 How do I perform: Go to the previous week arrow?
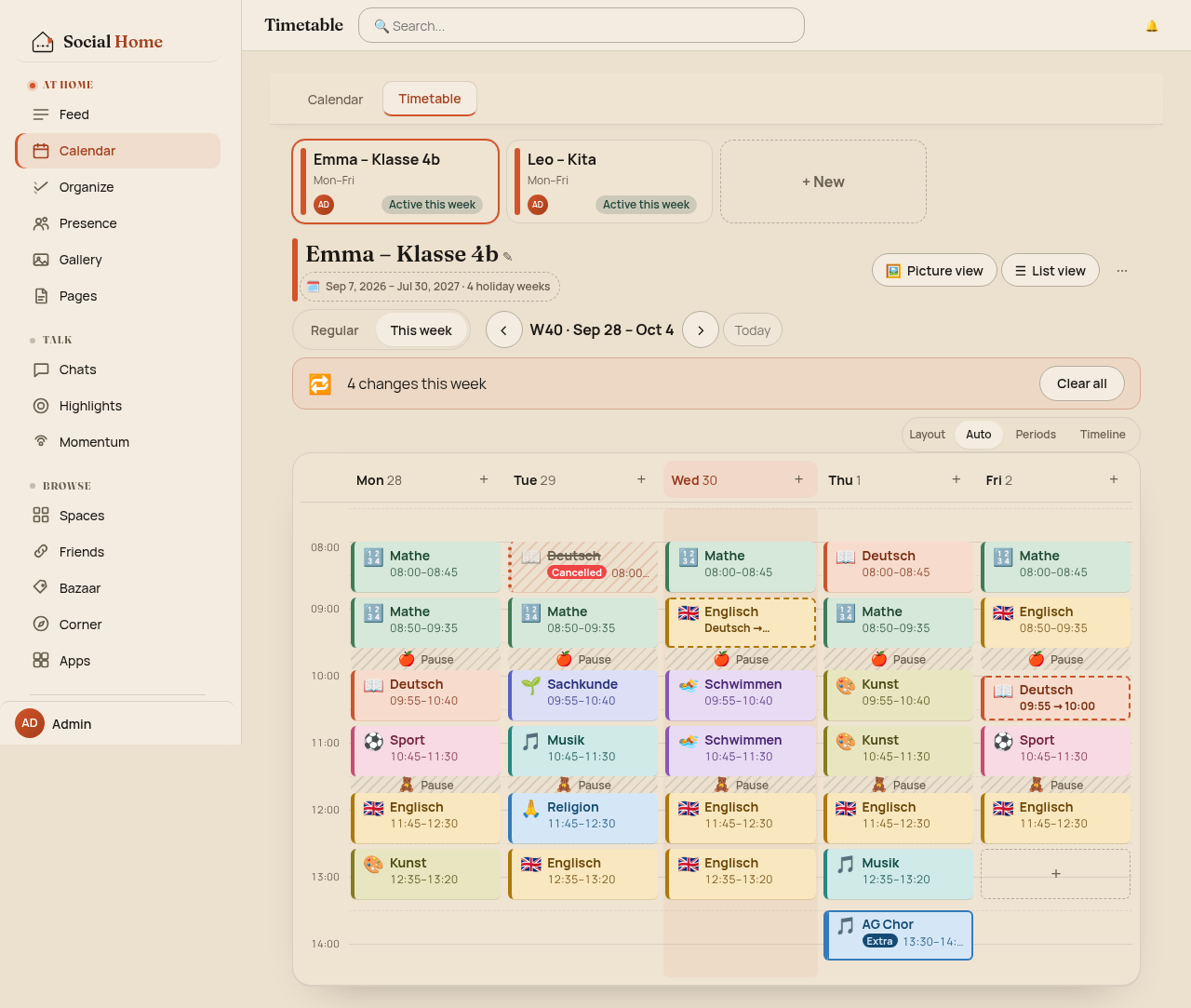coord(504,330)
